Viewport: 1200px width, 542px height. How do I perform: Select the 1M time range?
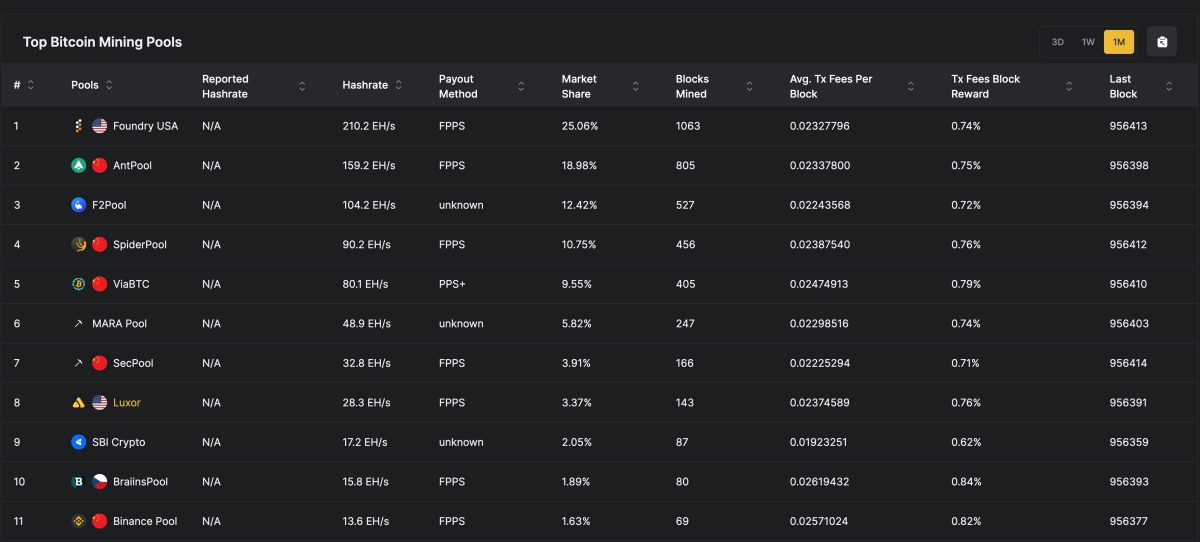1119,42
